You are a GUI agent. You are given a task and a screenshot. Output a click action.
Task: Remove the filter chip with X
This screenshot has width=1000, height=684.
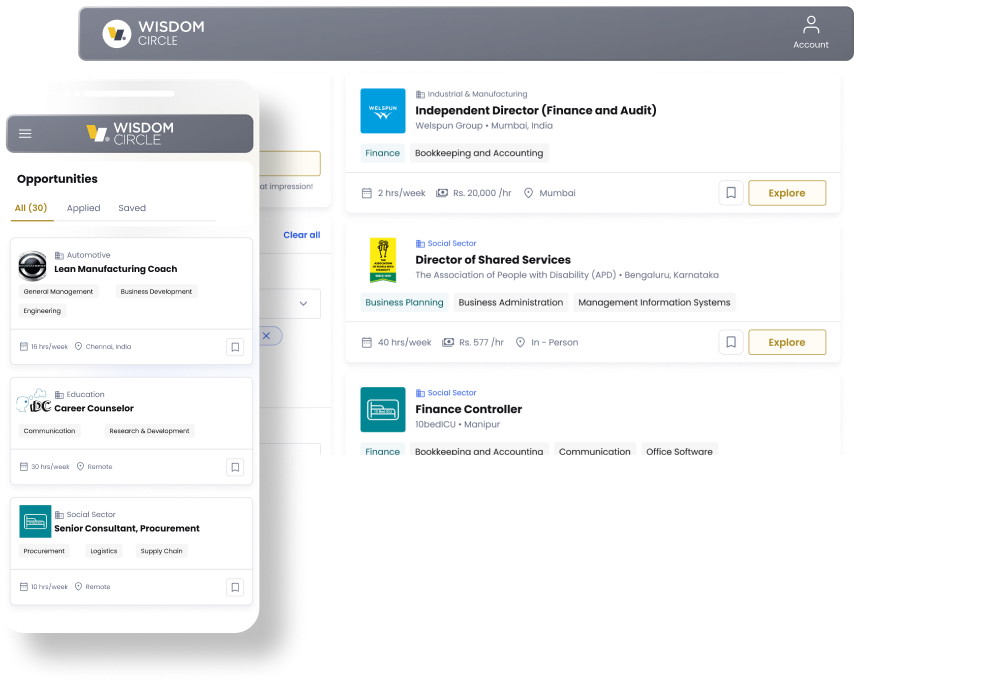click(x=267, y=336)
